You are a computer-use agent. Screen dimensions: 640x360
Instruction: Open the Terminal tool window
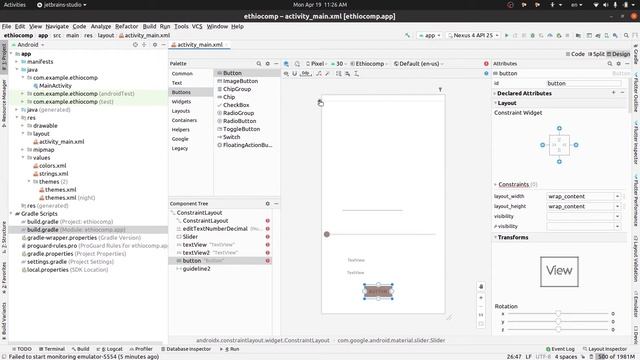click(52, 349)
